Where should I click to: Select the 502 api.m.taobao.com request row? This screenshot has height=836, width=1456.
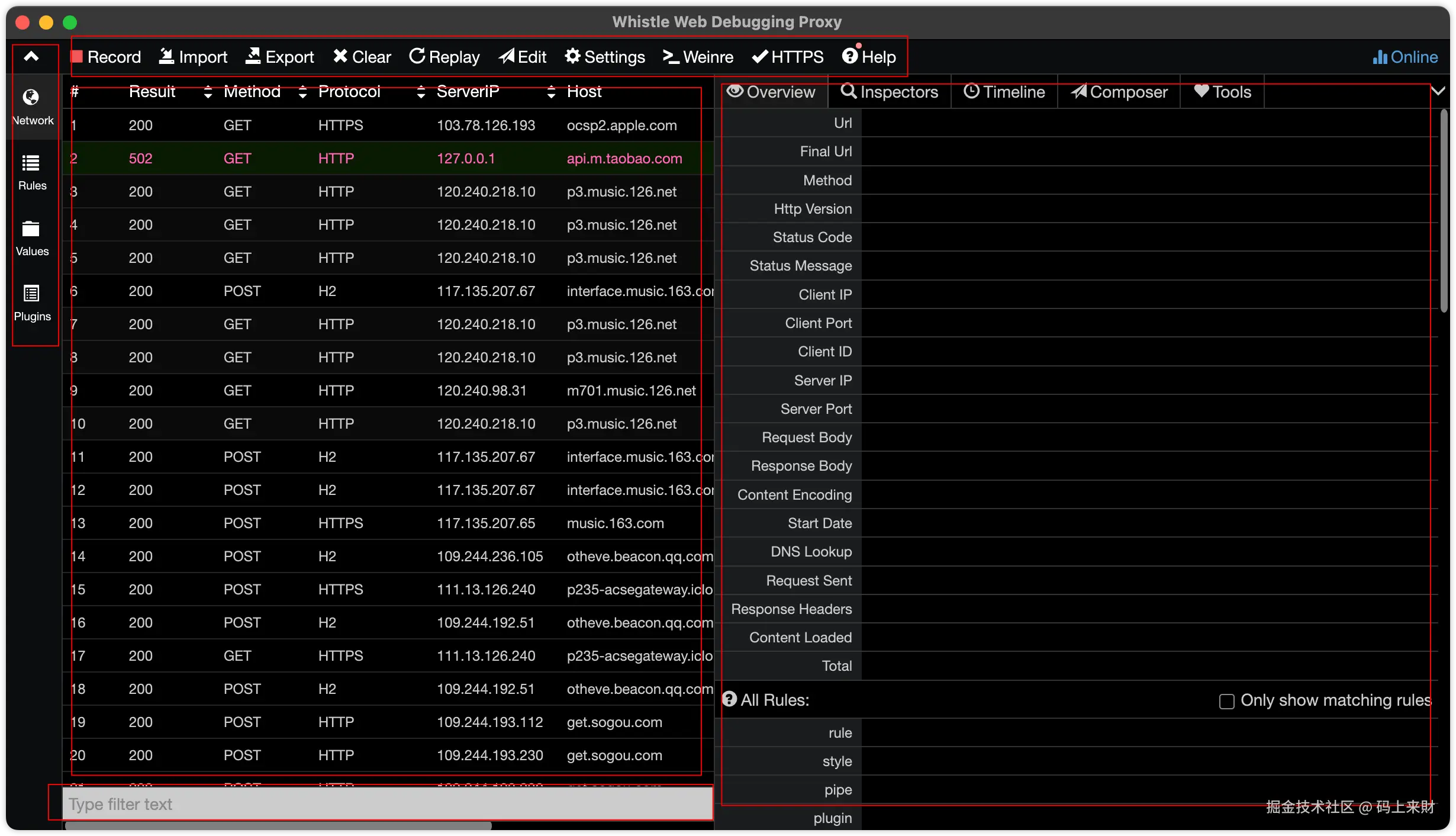[385, 158]
